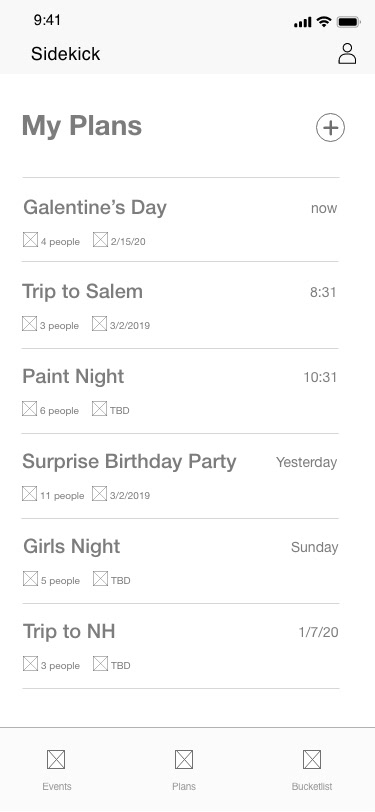Click the Sidekick app title
The width and height of the screenshot is (375, 812).
[65, 54]
